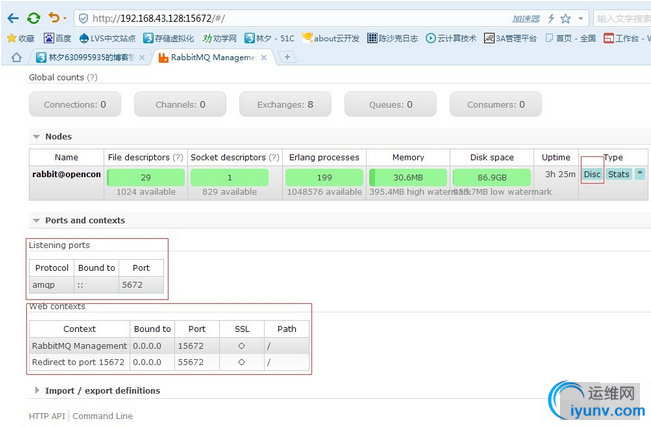Click port 55672 cell
The image size is (651, 427).
pos(197,362)
